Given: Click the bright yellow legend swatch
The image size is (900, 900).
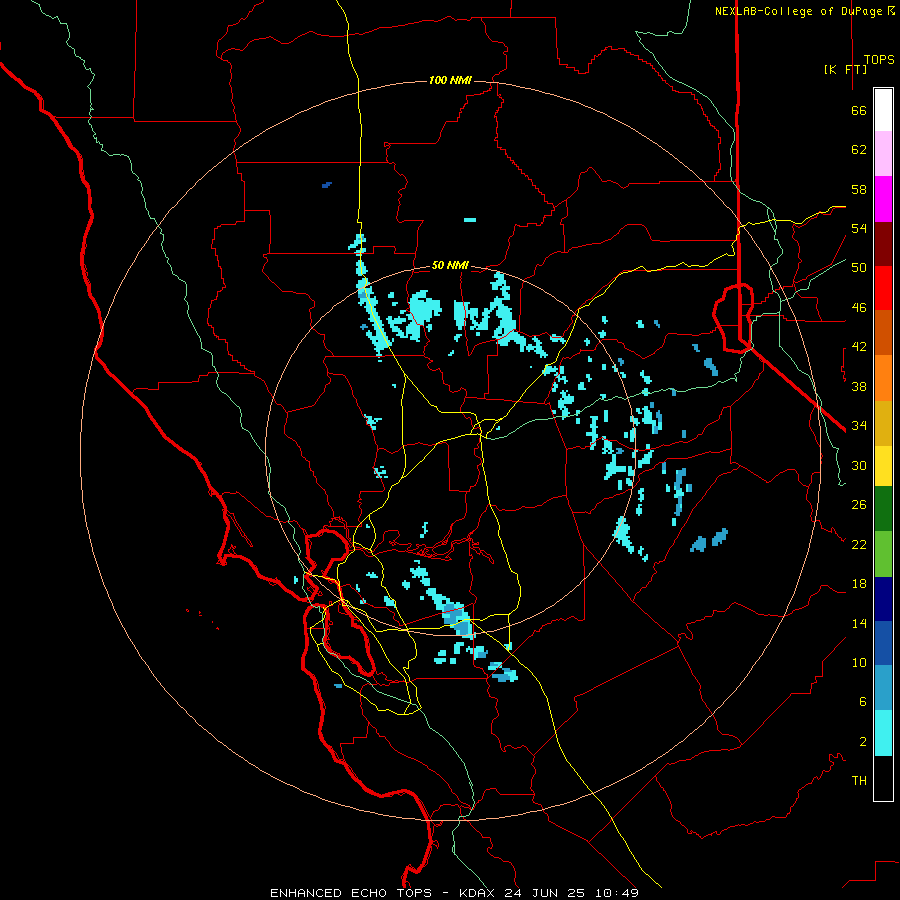Looking at the screenshot, I should click(x=883, y=466).
